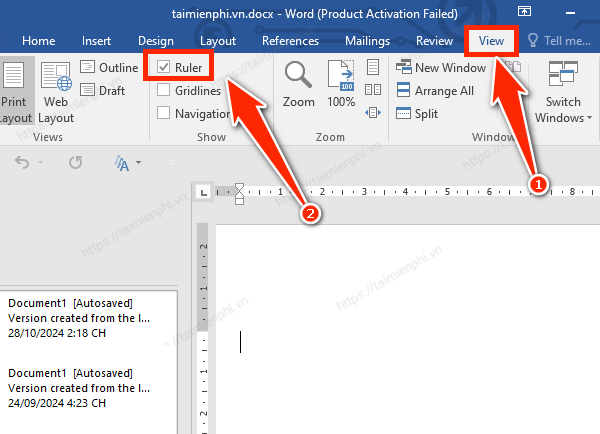600x434 pixels.
Task: Click the Tell me lightbulb search
Action: (x=559, y=41)
